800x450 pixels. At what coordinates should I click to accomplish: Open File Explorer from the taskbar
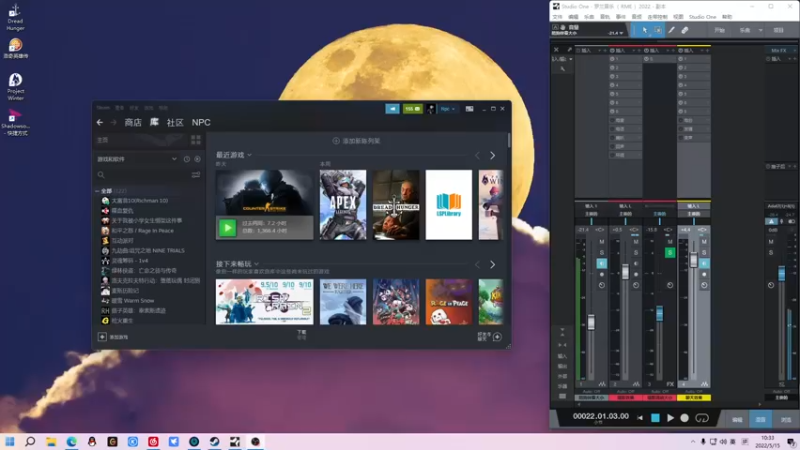(x=51, y=441)
